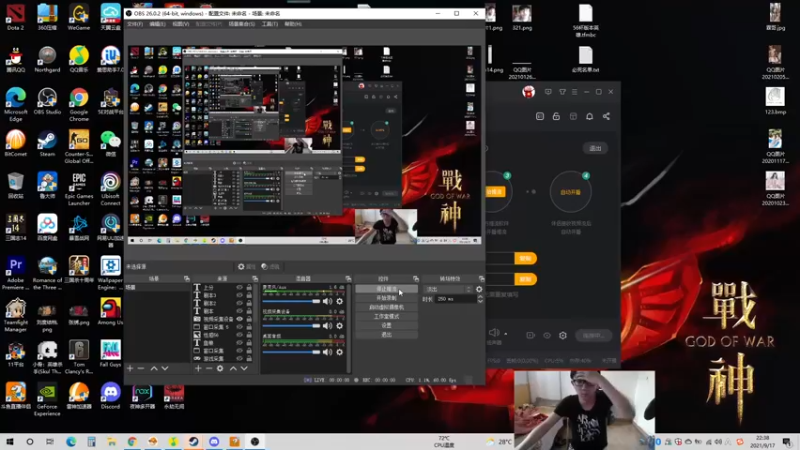Click 桌面音频 volume slider
Screen dimensions: 800x450
(x=291, y=352)
